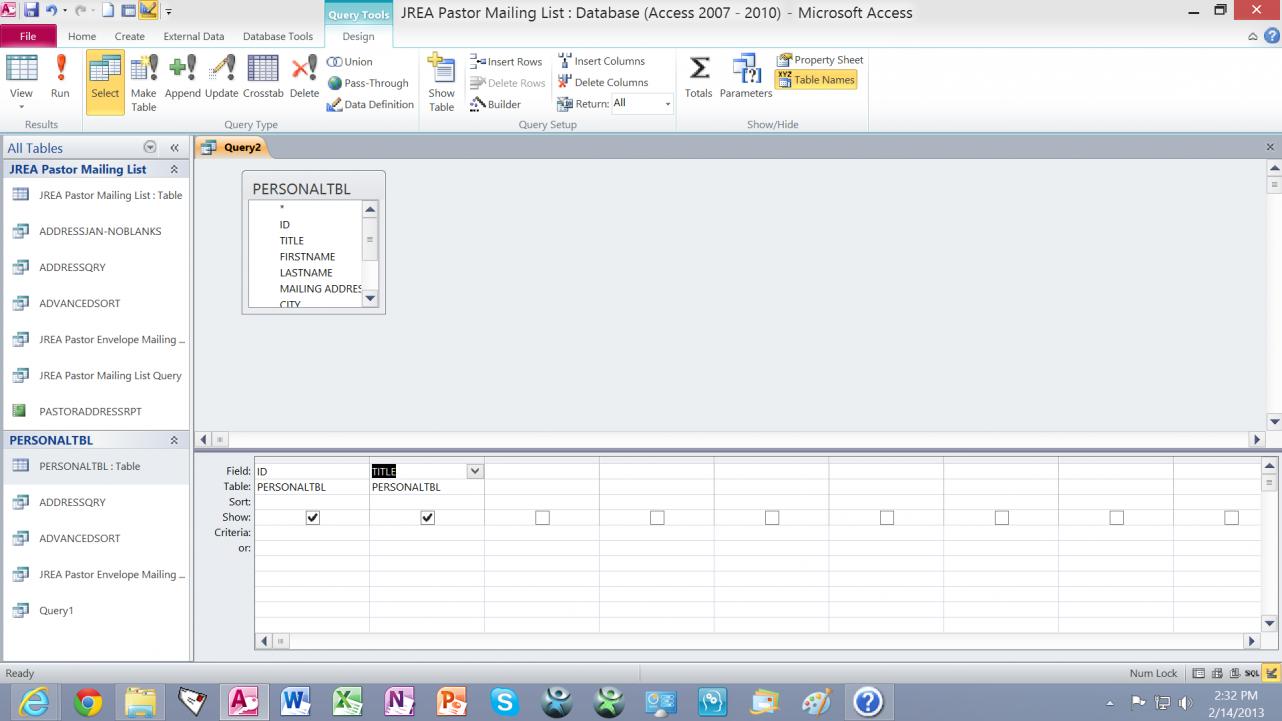Open the Show Table dialog
Image resolution: width=1282 pixels, height=721 pixels.
tap(441, 82)
